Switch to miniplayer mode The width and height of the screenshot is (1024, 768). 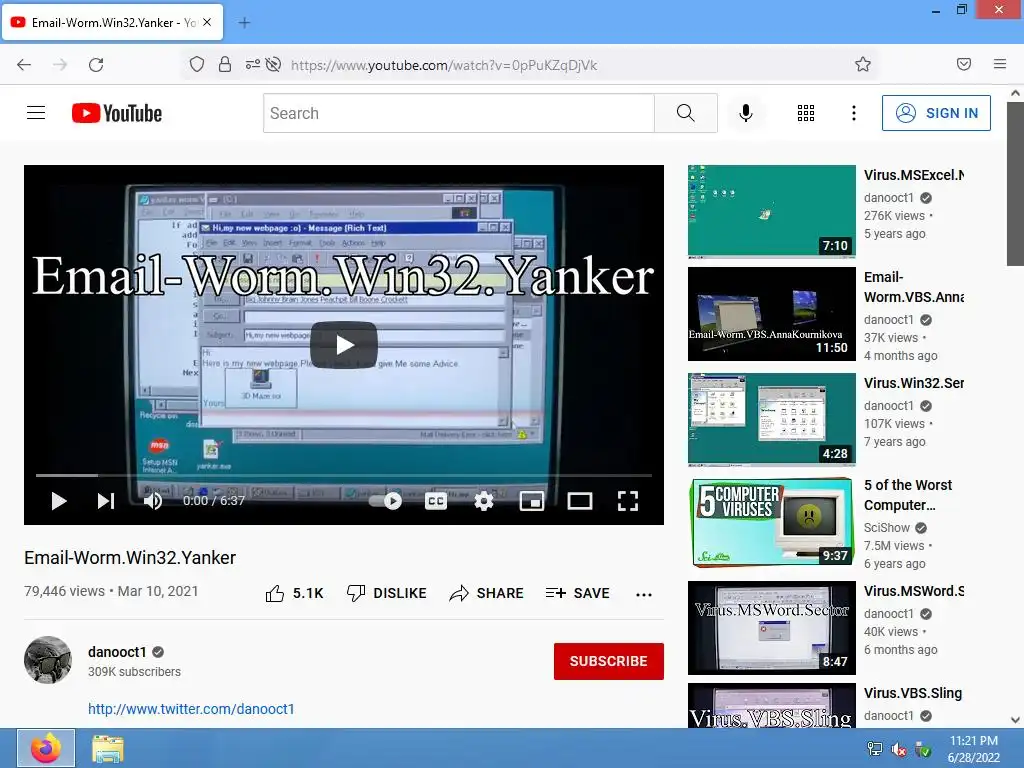[x=532, y=501]
